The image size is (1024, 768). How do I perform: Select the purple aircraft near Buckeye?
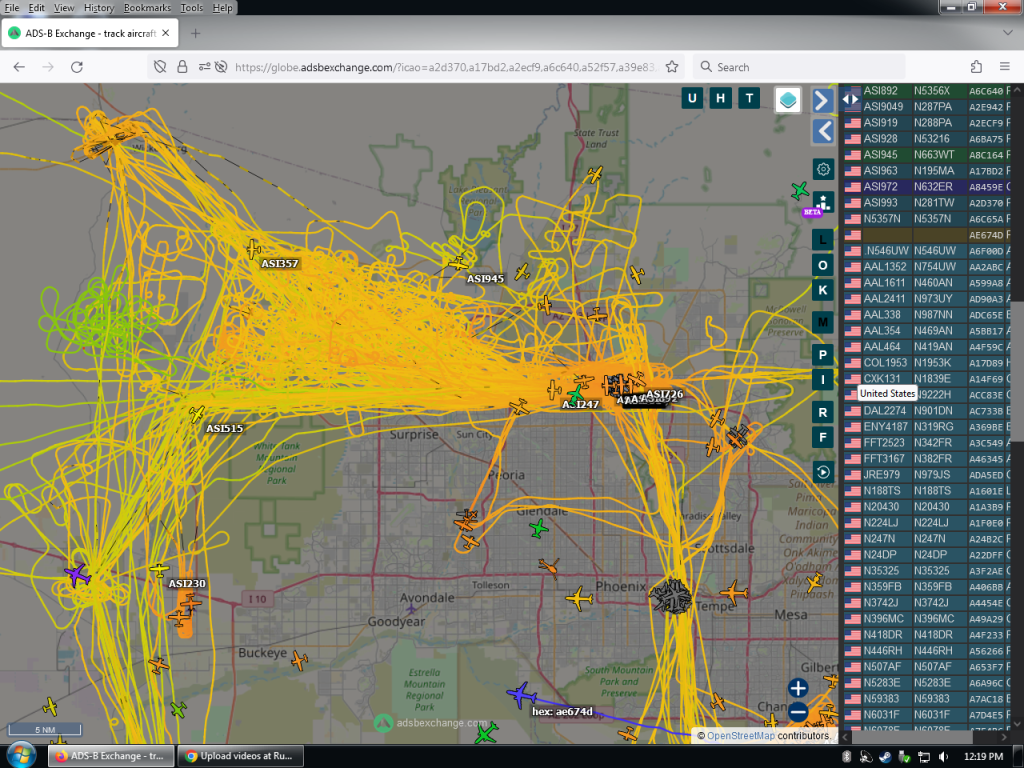77,575
